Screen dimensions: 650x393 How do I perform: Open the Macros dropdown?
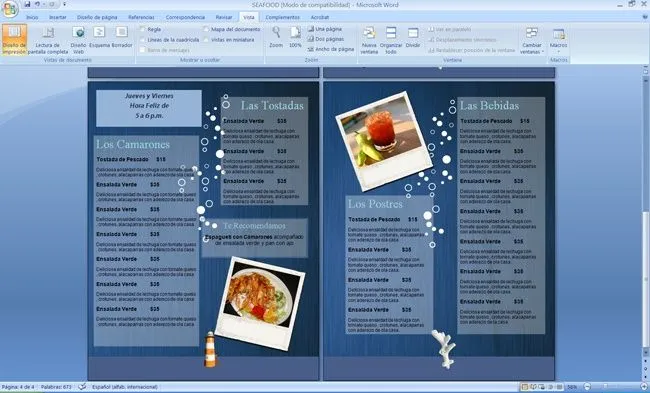[558, 40]
